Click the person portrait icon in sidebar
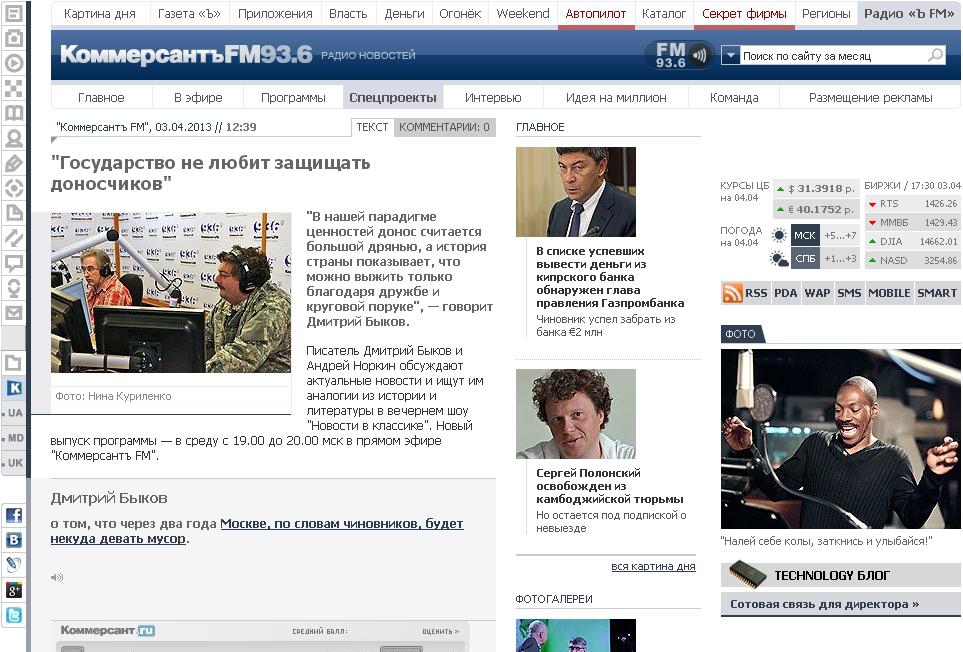 click(x=14, y=138)
